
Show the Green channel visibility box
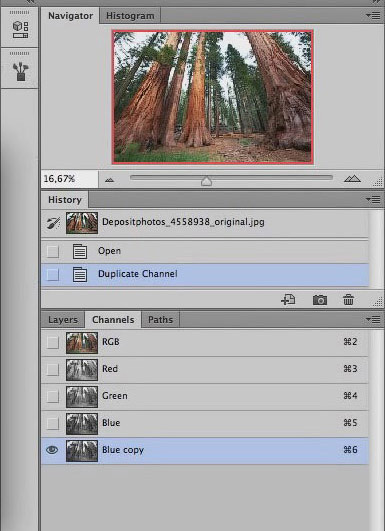click(52, 397)
